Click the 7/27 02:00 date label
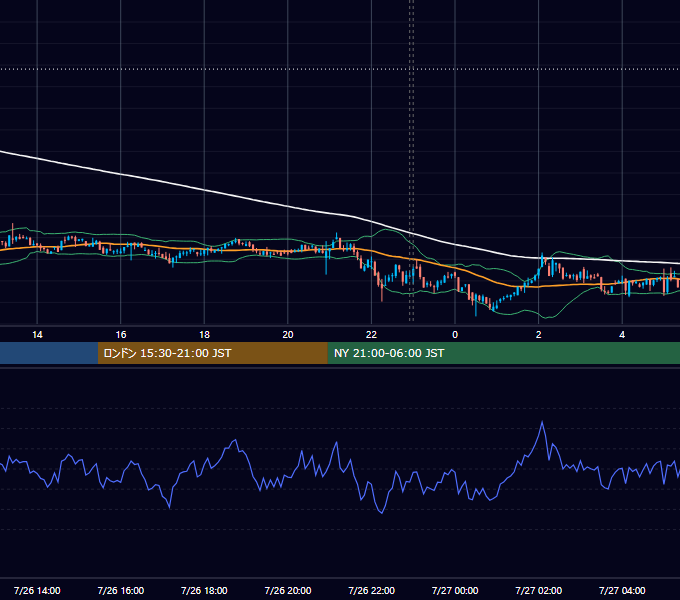Screen dimensions: 680x600 539,590
